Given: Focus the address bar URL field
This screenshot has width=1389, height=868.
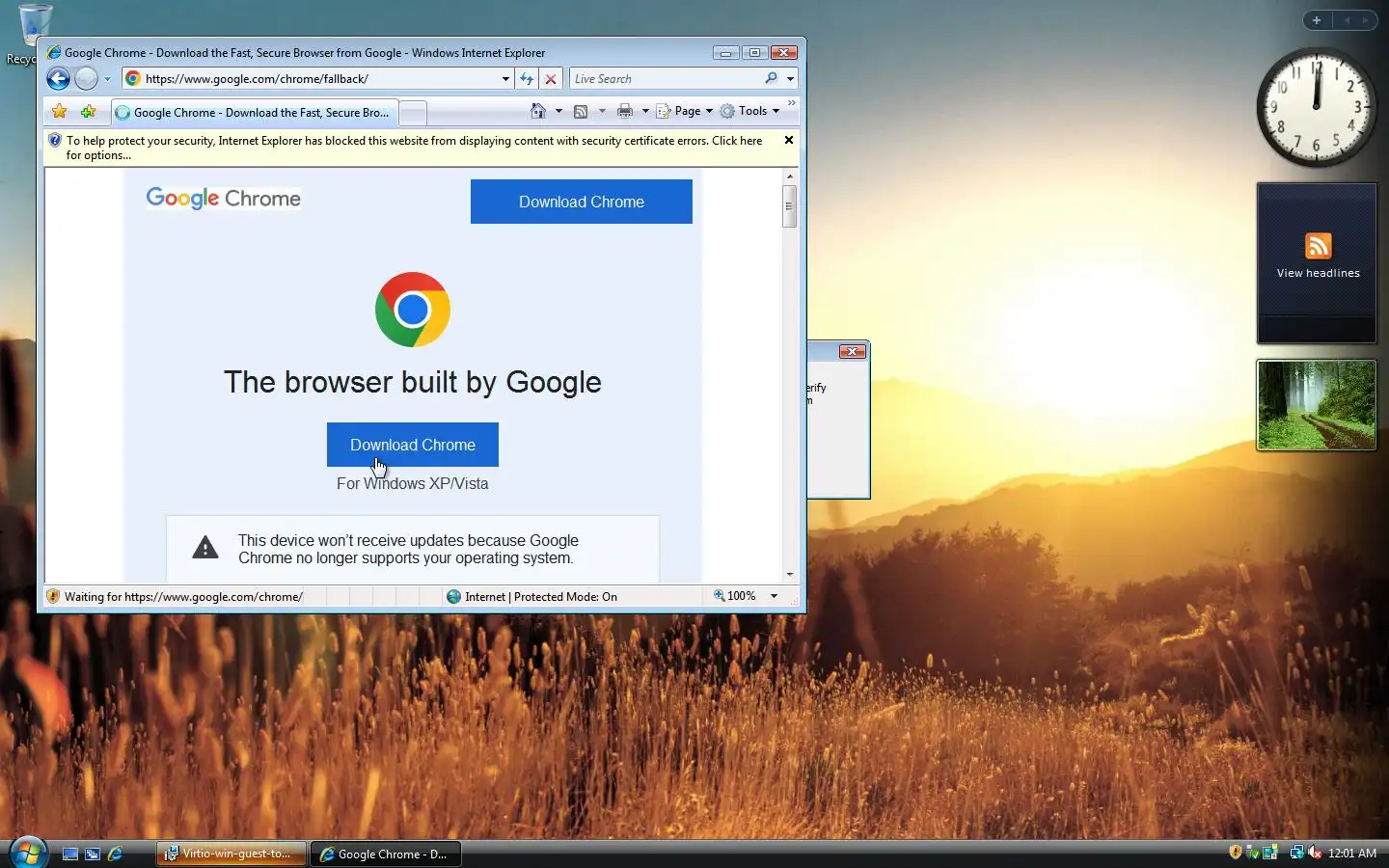Looking at the screenshot, I should coord(320,79).
